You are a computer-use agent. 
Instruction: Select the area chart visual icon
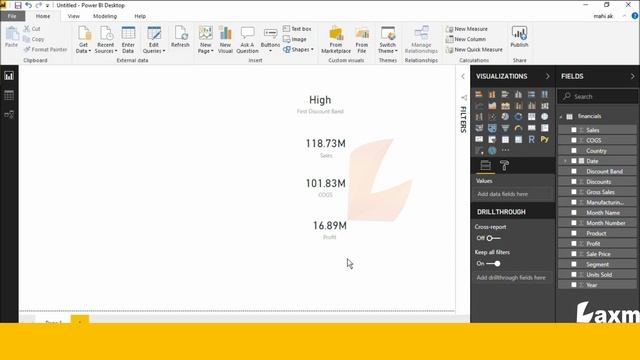tap(492, 106)
